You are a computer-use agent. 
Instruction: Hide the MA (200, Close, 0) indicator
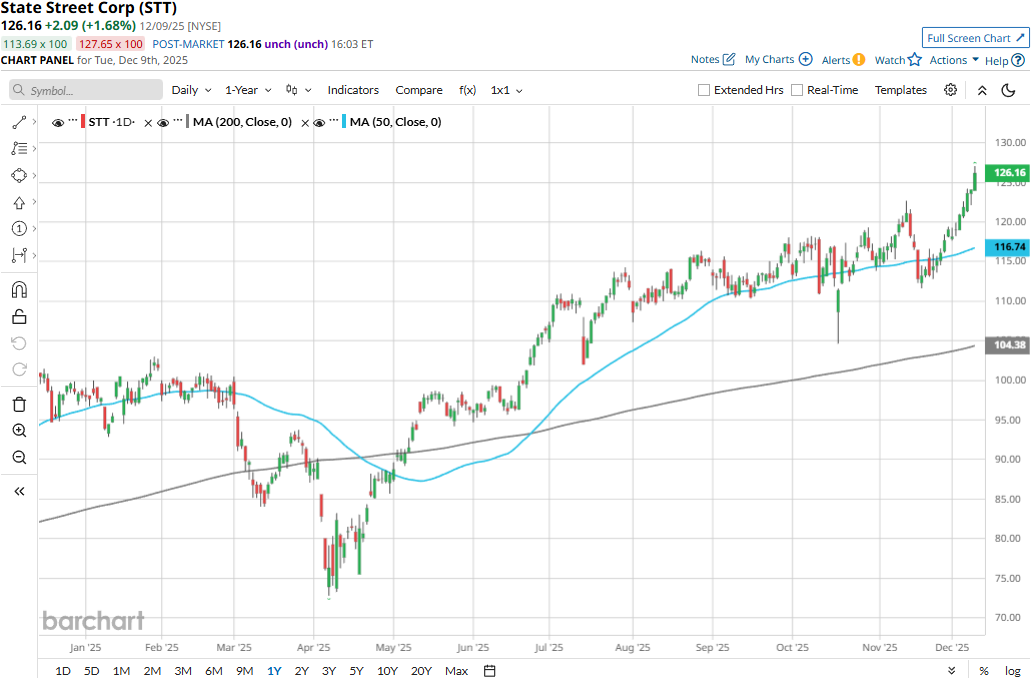point(163,122)
